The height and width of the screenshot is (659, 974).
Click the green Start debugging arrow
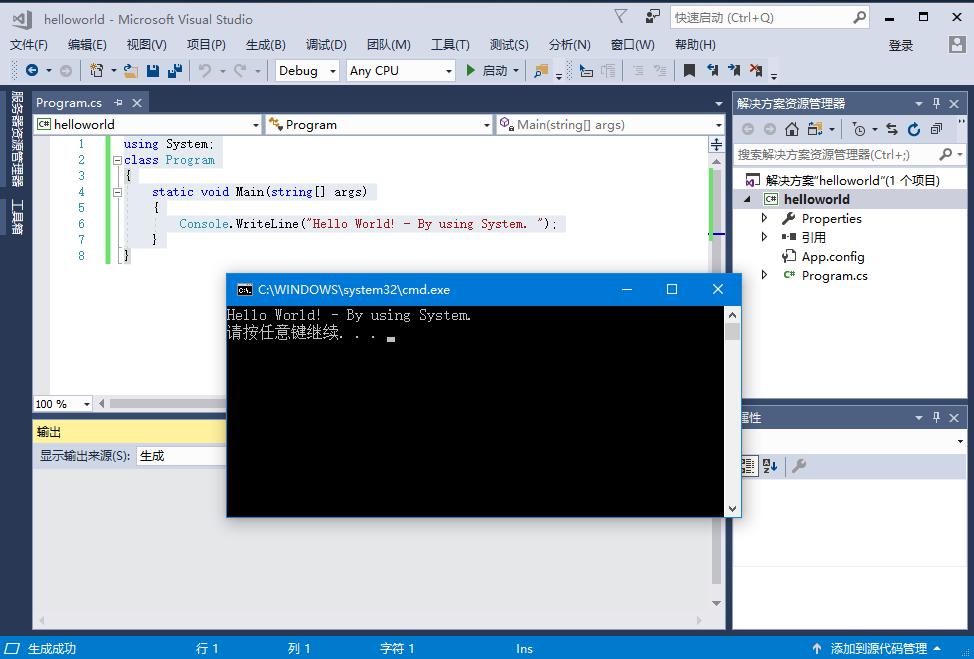471,71
